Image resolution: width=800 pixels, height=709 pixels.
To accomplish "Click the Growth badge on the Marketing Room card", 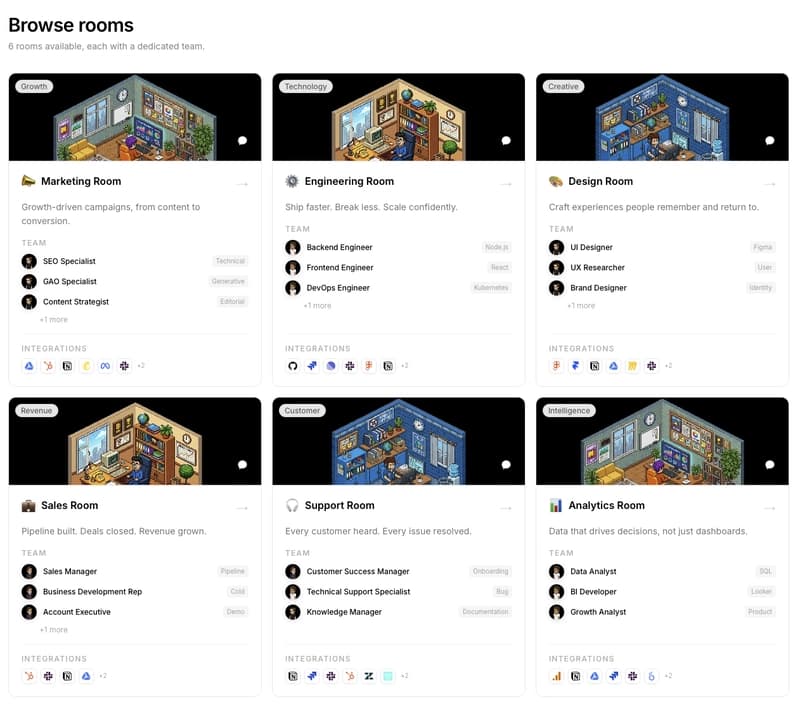I will (x=33, y=86).
